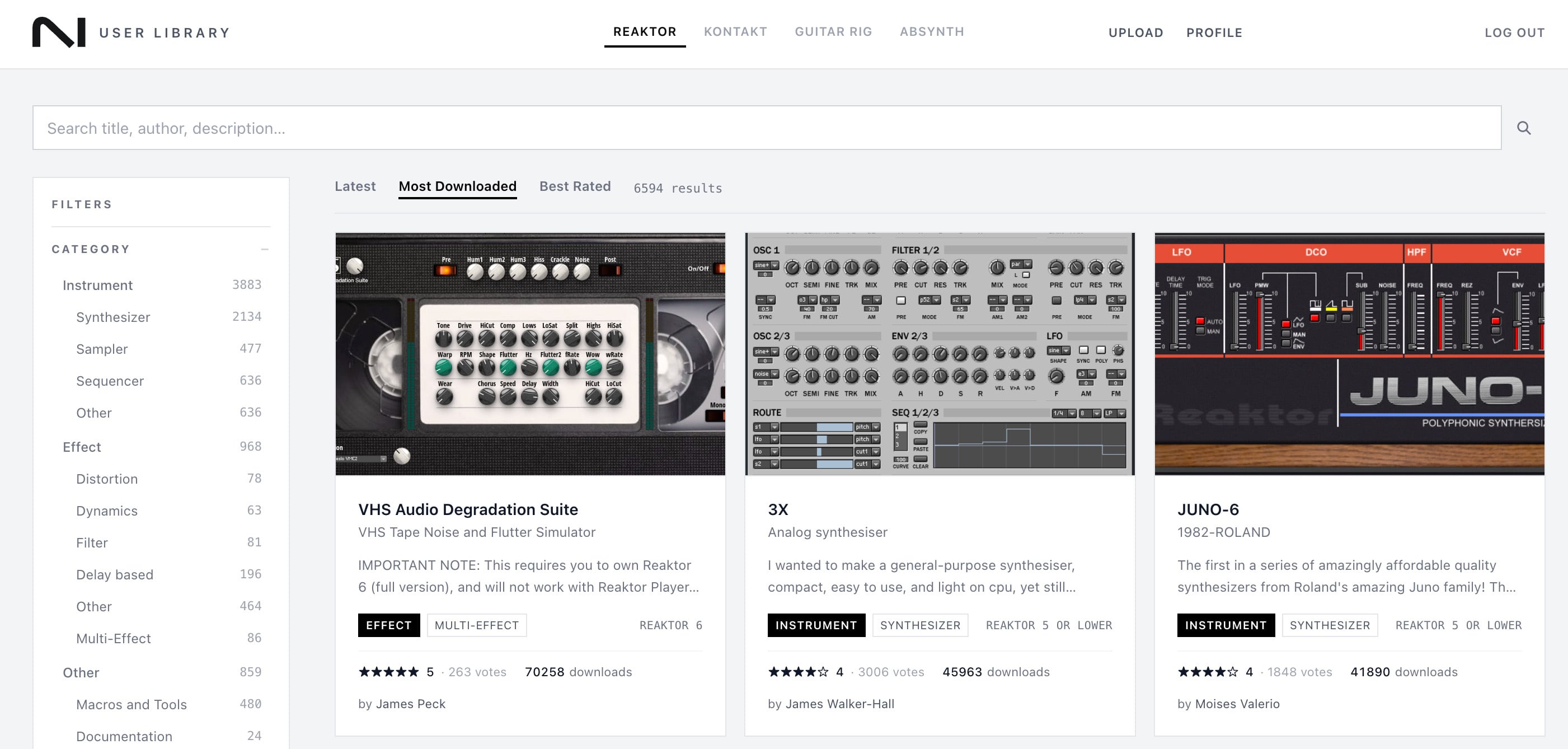
Task: Click the INSTRUMENT tag on JUNO-6 card
Action: pos(1226,625)
